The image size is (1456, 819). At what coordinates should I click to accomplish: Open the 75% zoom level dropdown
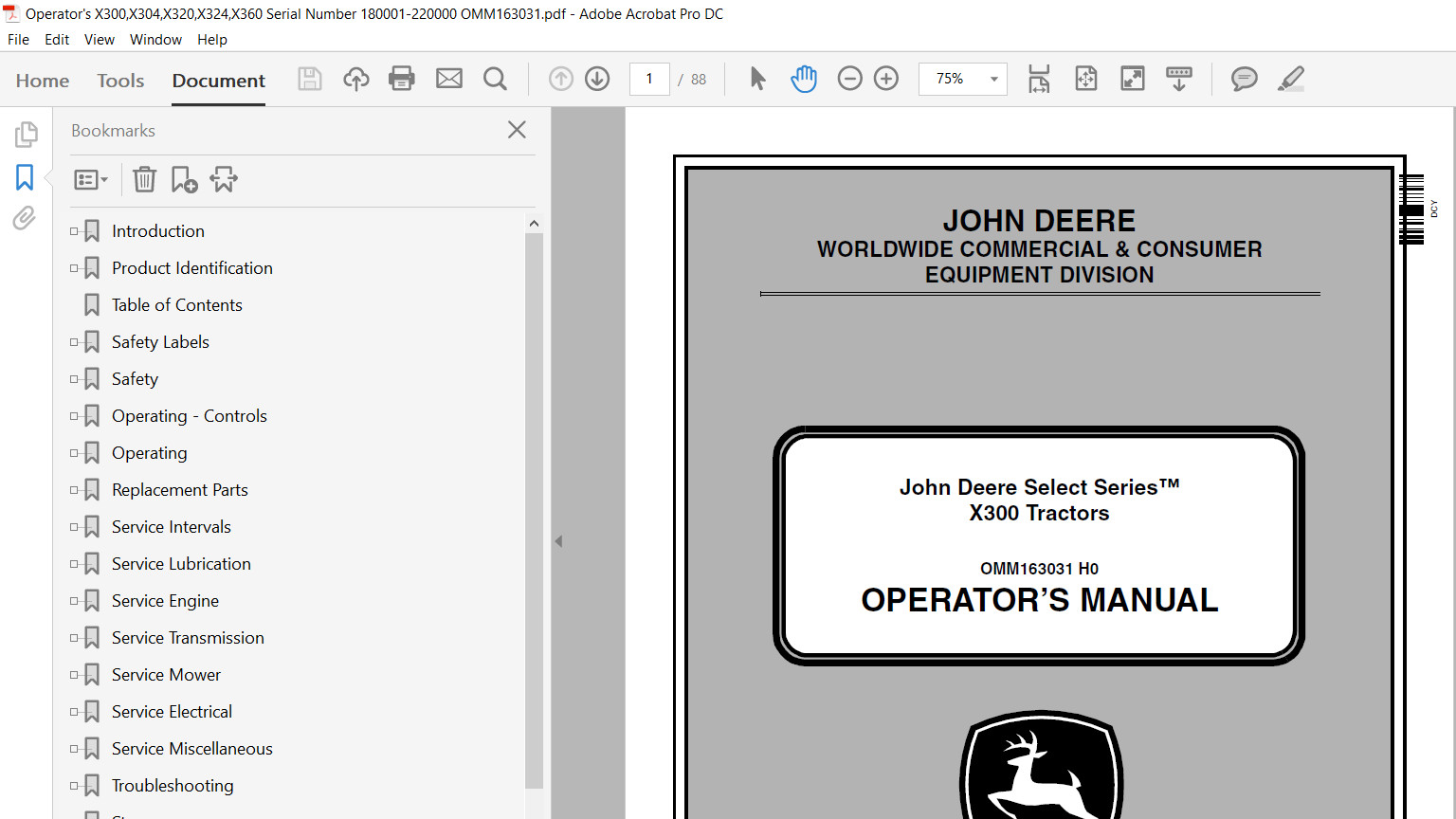993,79
